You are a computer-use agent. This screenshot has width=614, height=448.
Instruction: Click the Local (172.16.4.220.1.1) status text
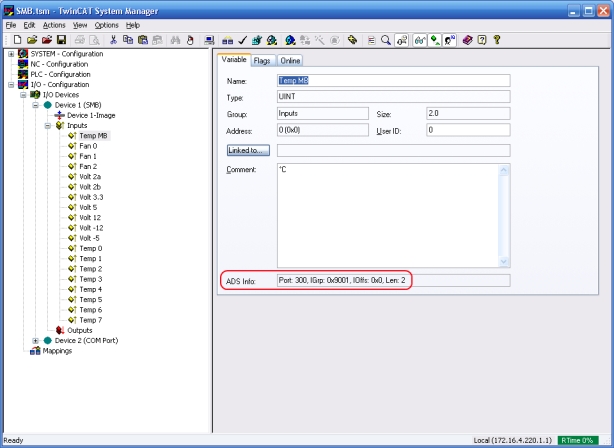(513, 441)
